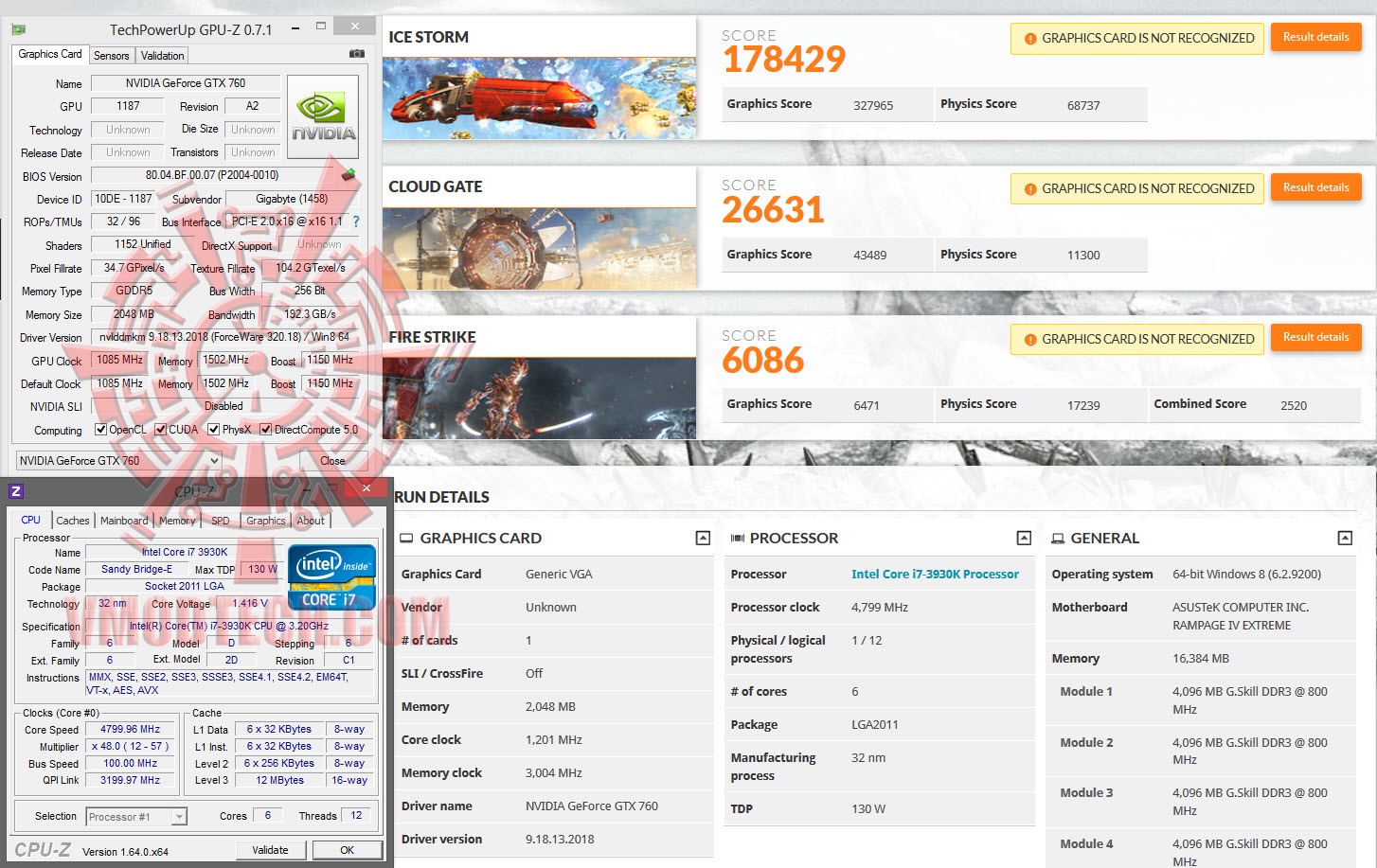
Task: Toggle the OpenCL checkbox in GPU-Z
Action: click(x=100, y=430)
